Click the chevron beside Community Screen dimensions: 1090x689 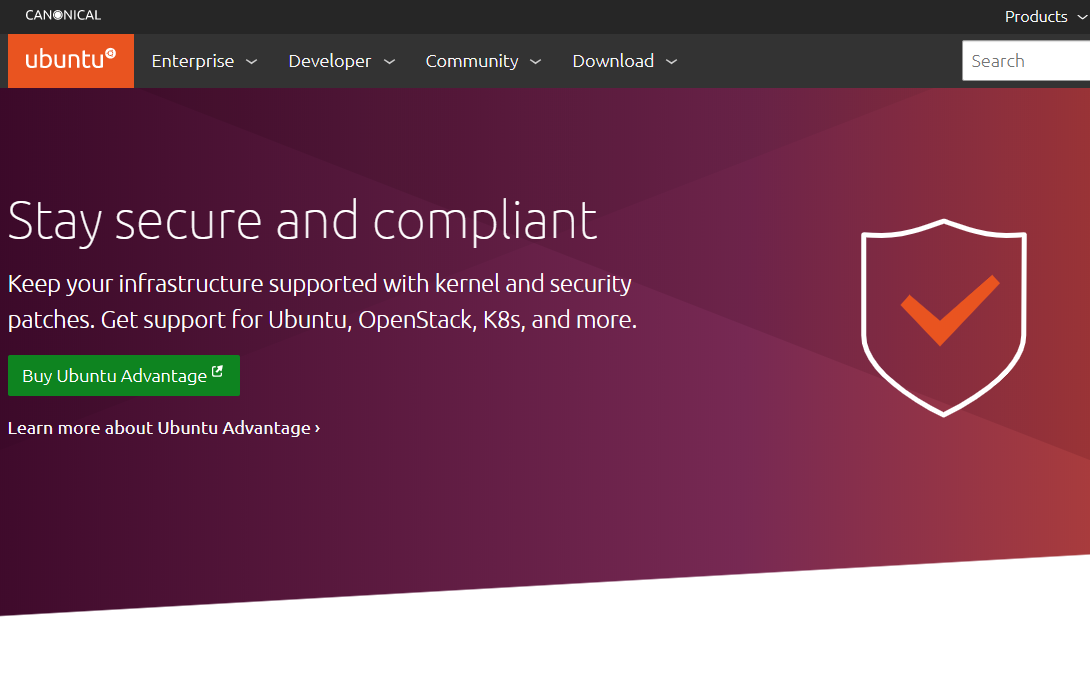point(535,62)
